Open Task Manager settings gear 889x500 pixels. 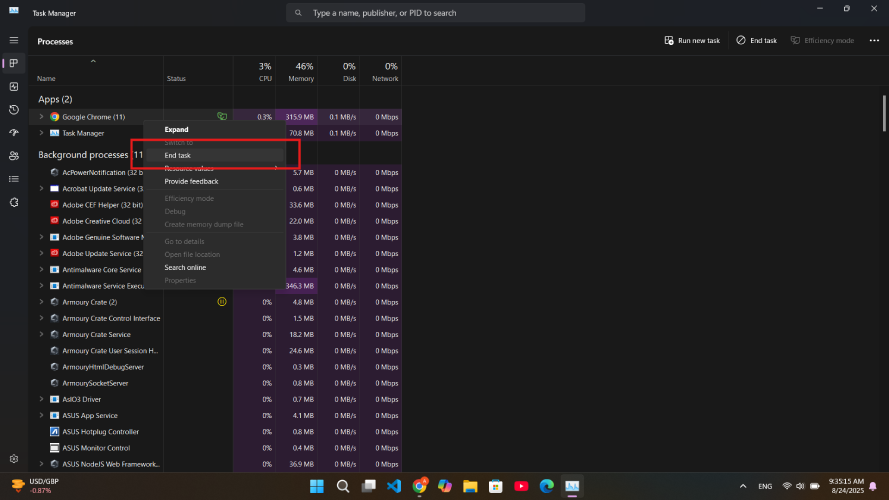tap(14, 459)
